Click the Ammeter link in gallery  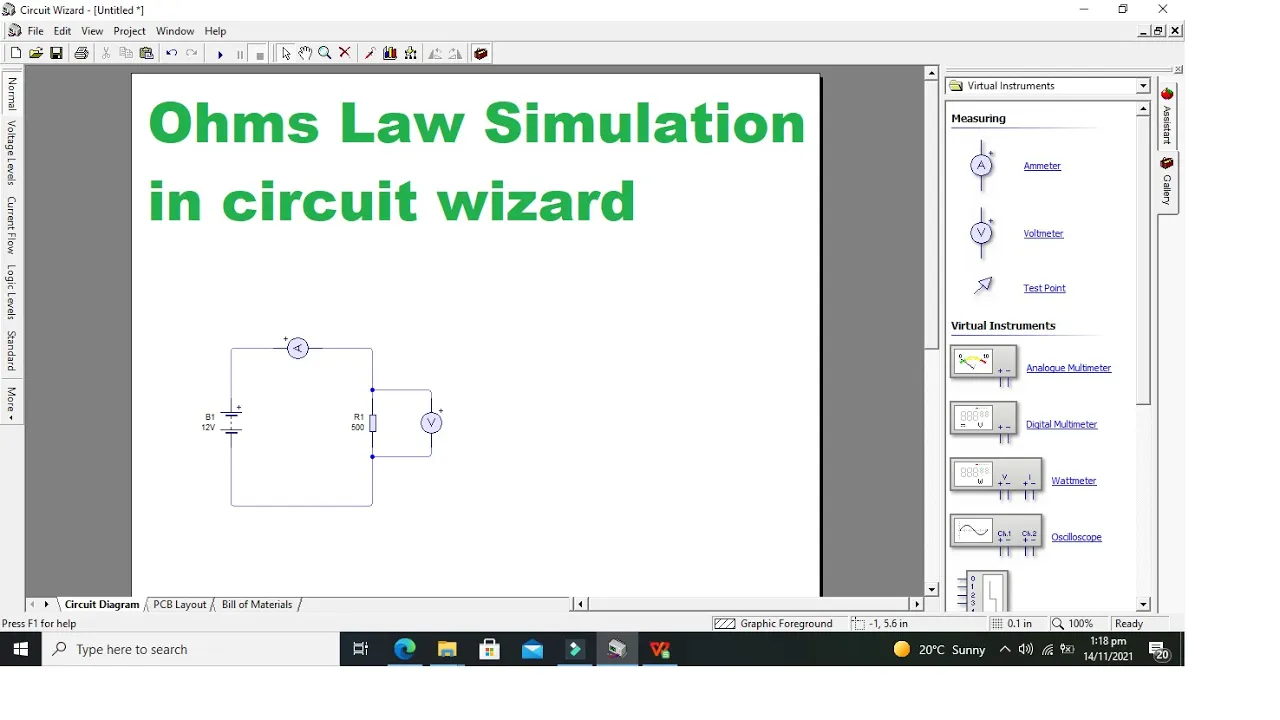click(1042, 166)
